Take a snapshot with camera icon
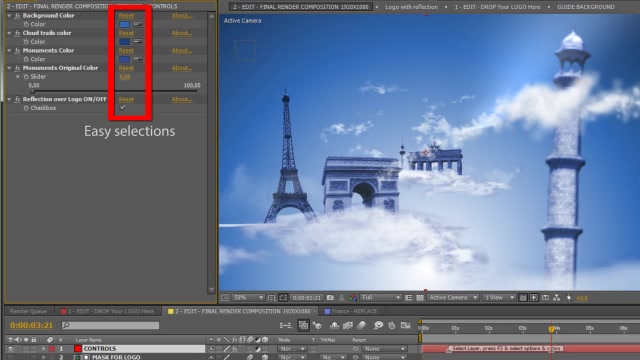This screenshot has height=360, width=640. 330,298
